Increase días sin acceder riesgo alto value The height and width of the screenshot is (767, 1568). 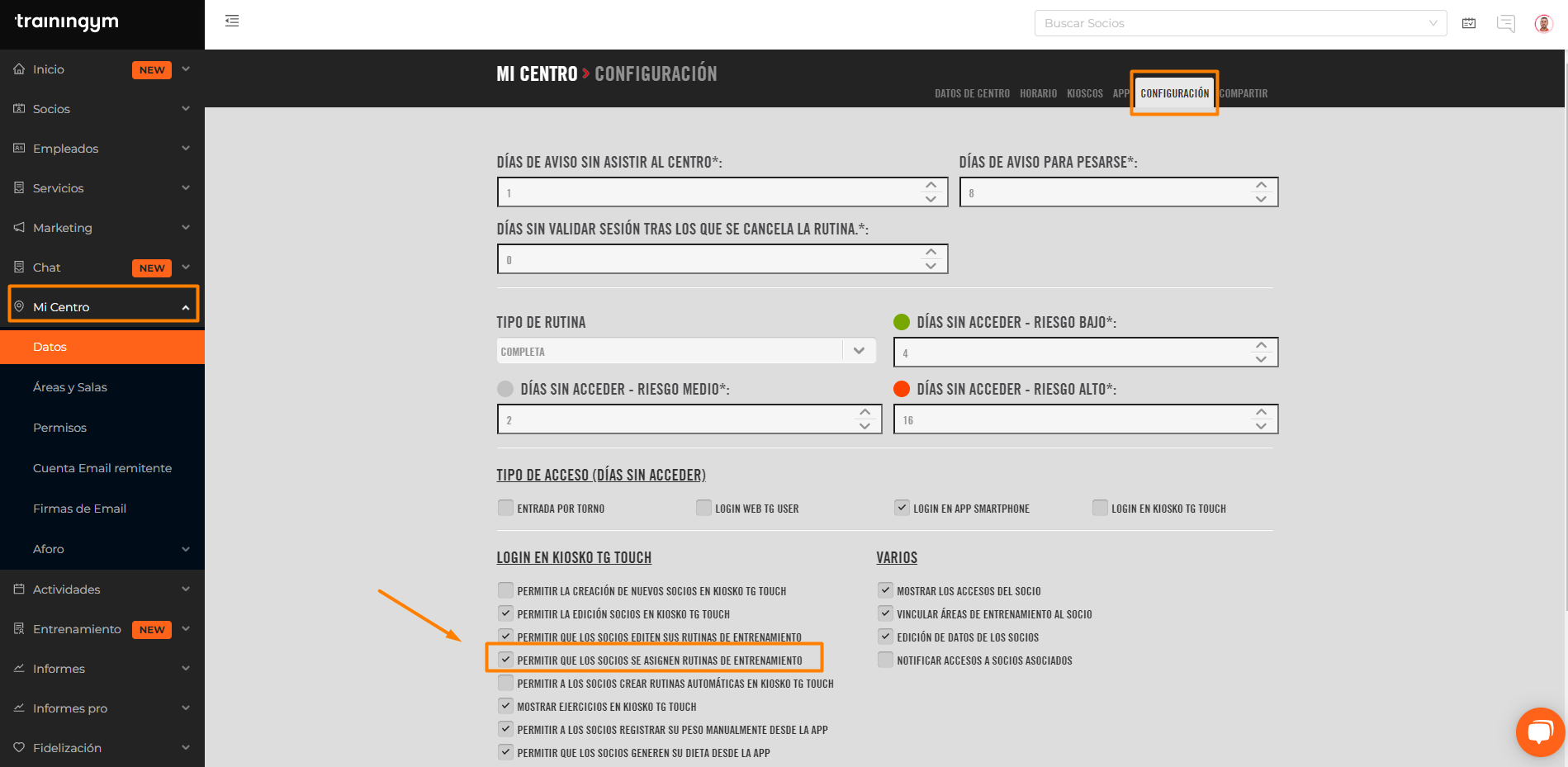(x=1261, y=413)
